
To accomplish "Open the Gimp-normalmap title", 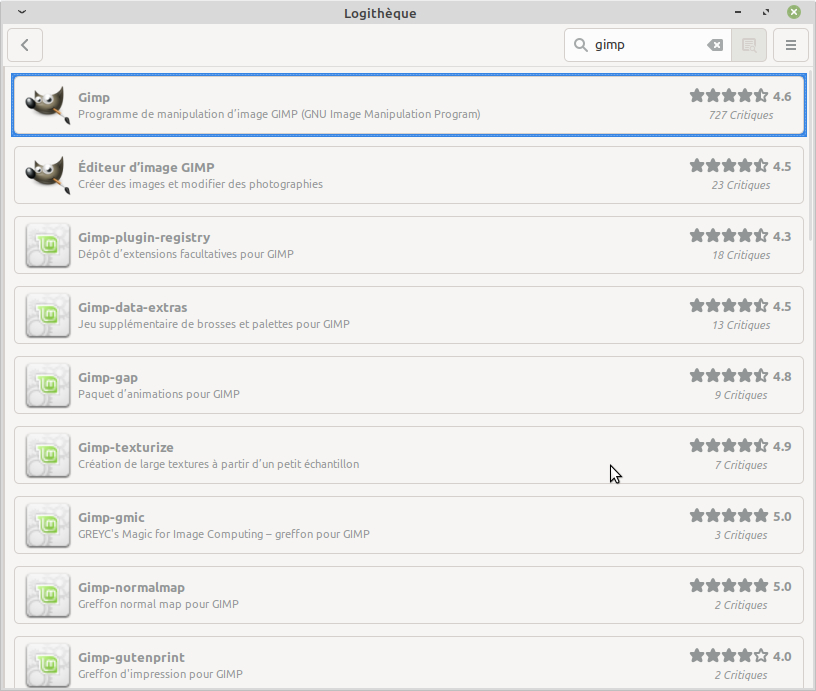I will coord(132,587).
